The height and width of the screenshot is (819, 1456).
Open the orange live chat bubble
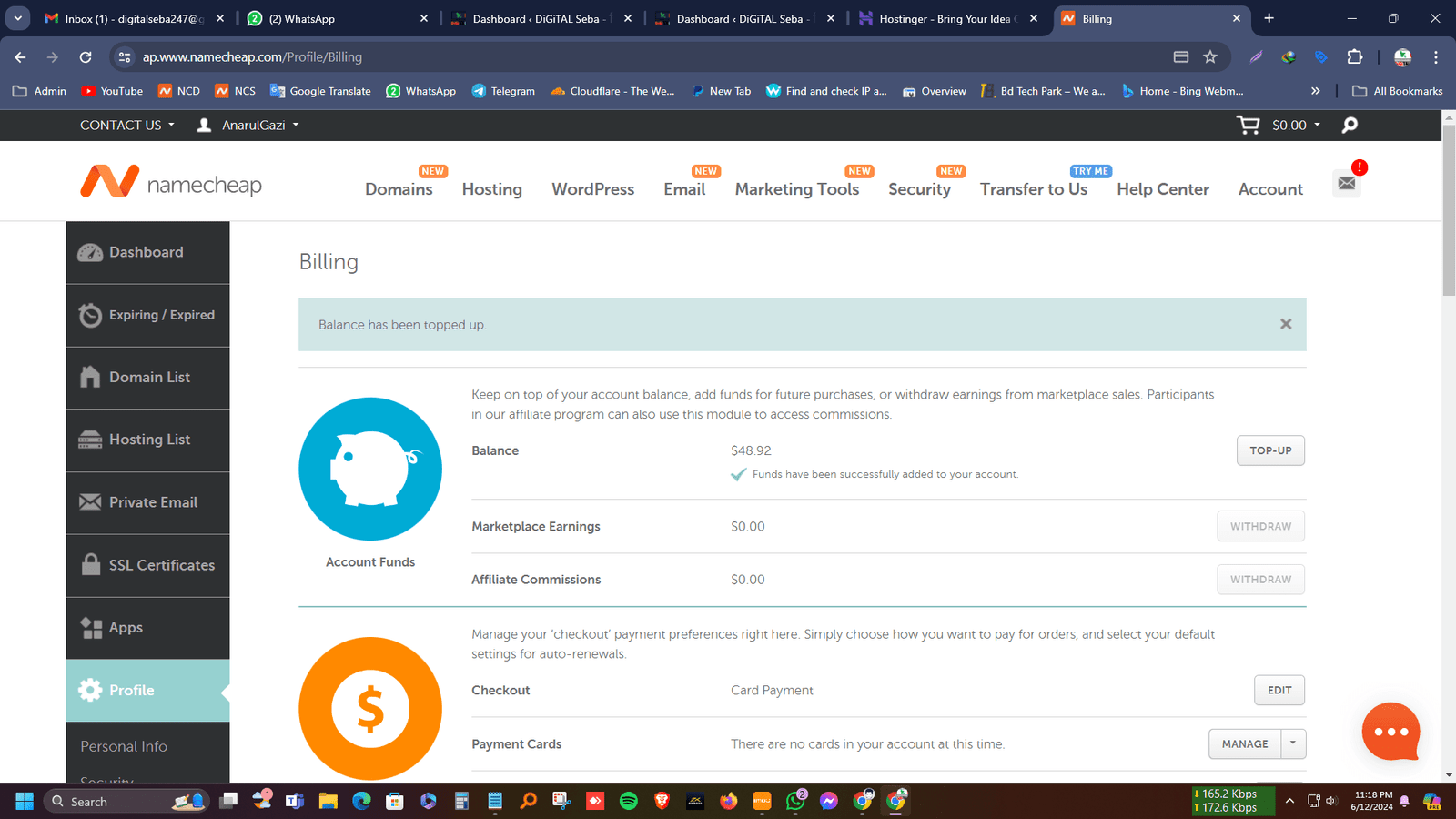click(x=1390, y=731)
